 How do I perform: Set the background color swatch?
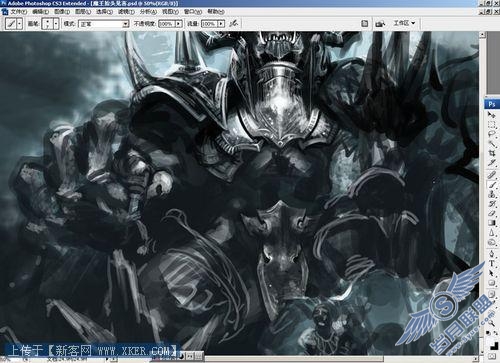pyautogui.click(x=495, y=347)
